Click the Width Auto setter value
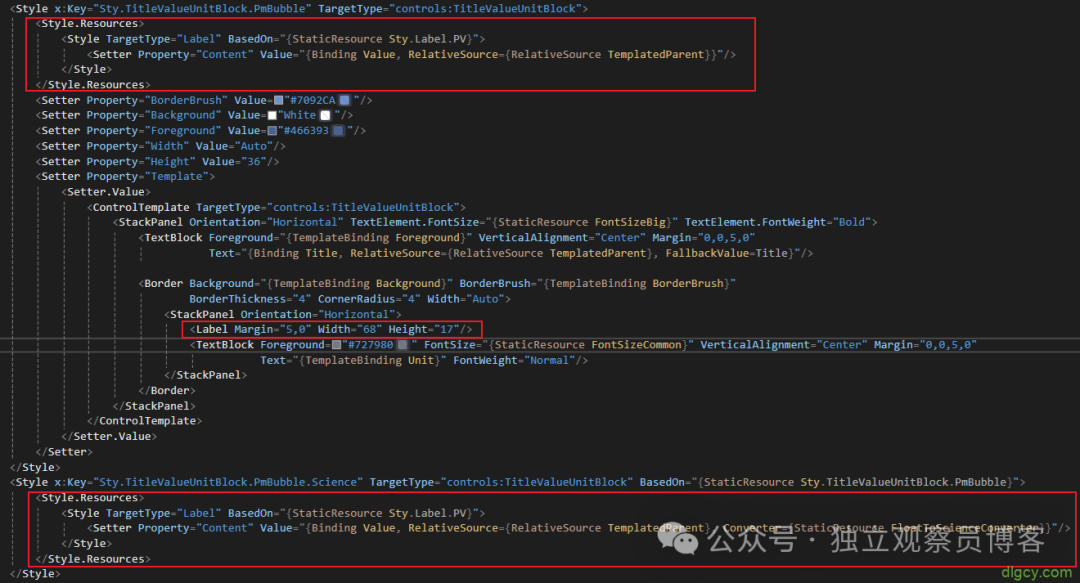Image resolution: width=1080 pixels, height=583 pixels. tap(252, 145)
